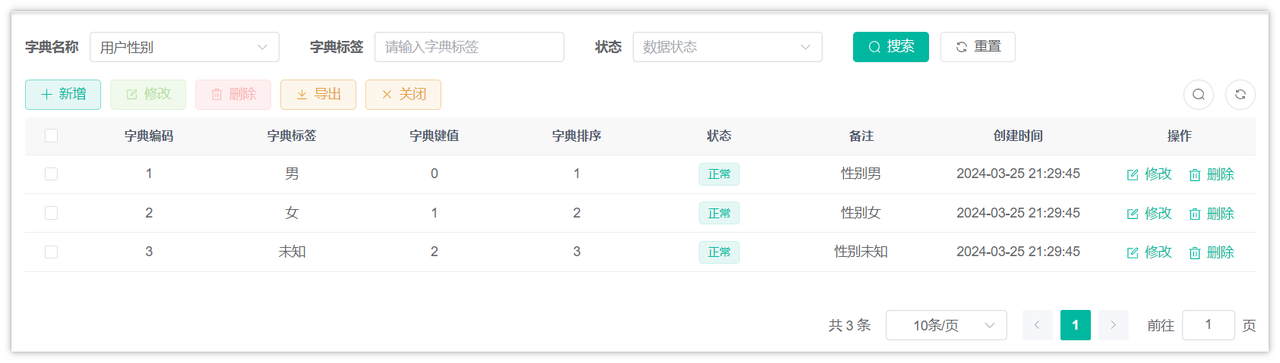
Task: Select page 1 in pagination
Action: click(1075, 325)
